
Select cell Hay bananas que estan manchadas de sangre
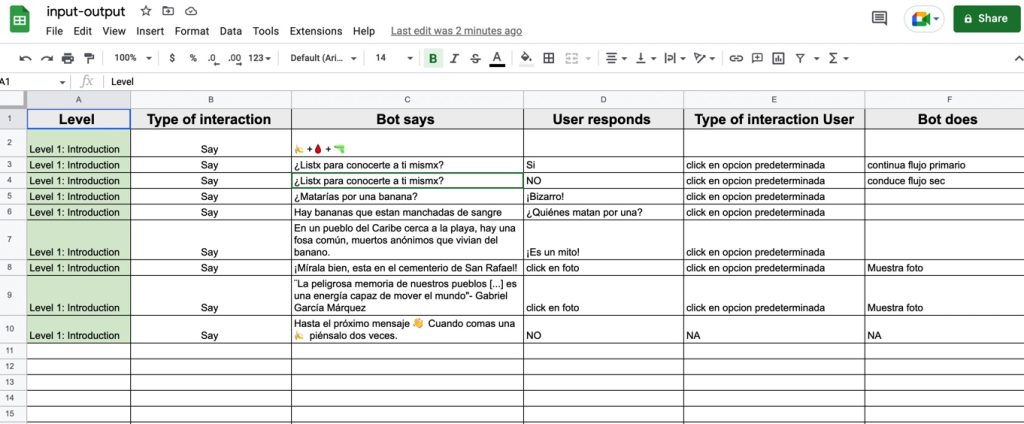coord(408,212)
